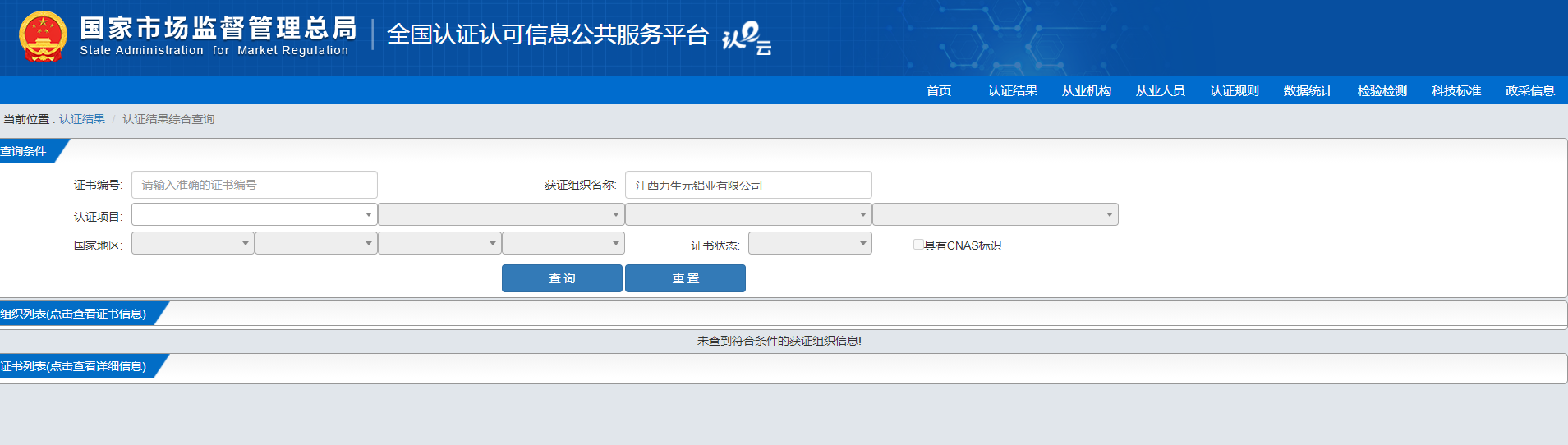
Task: Open the second 国家地区 dropdown
Action: click(316, 243)
